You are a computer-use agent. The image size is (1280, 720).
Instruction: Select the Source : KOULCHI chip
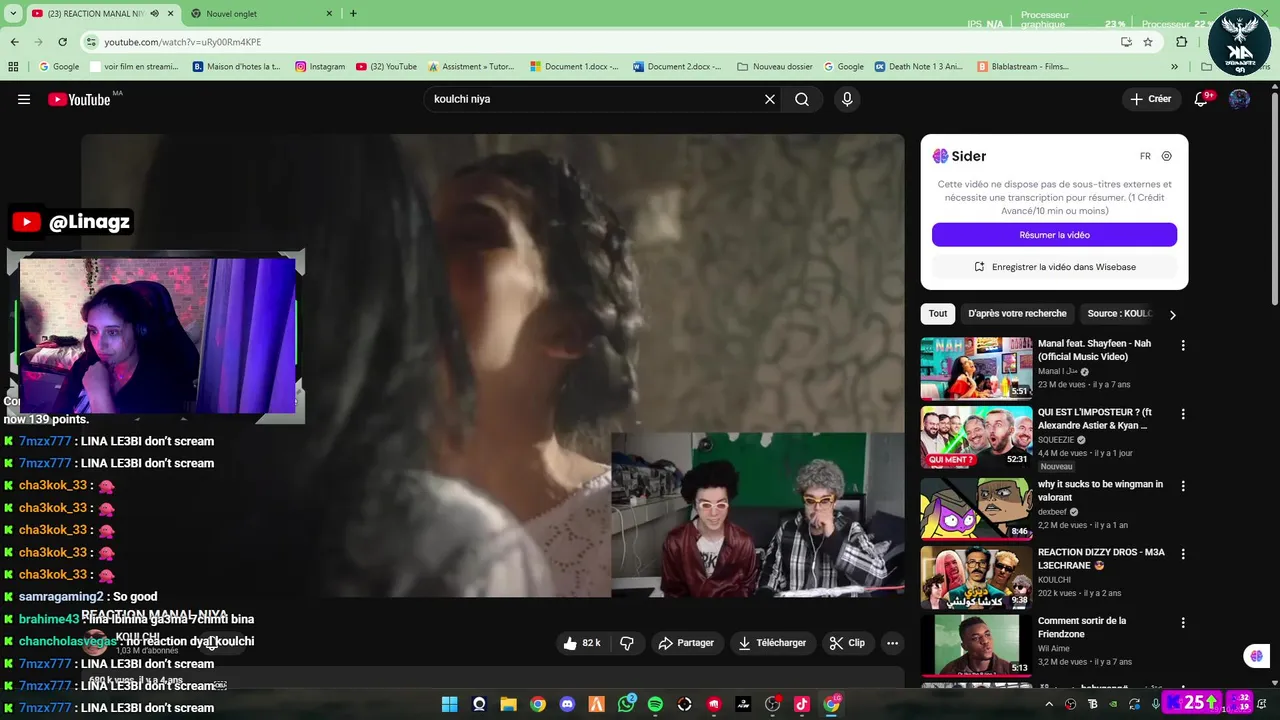(x=1120, y=314)
